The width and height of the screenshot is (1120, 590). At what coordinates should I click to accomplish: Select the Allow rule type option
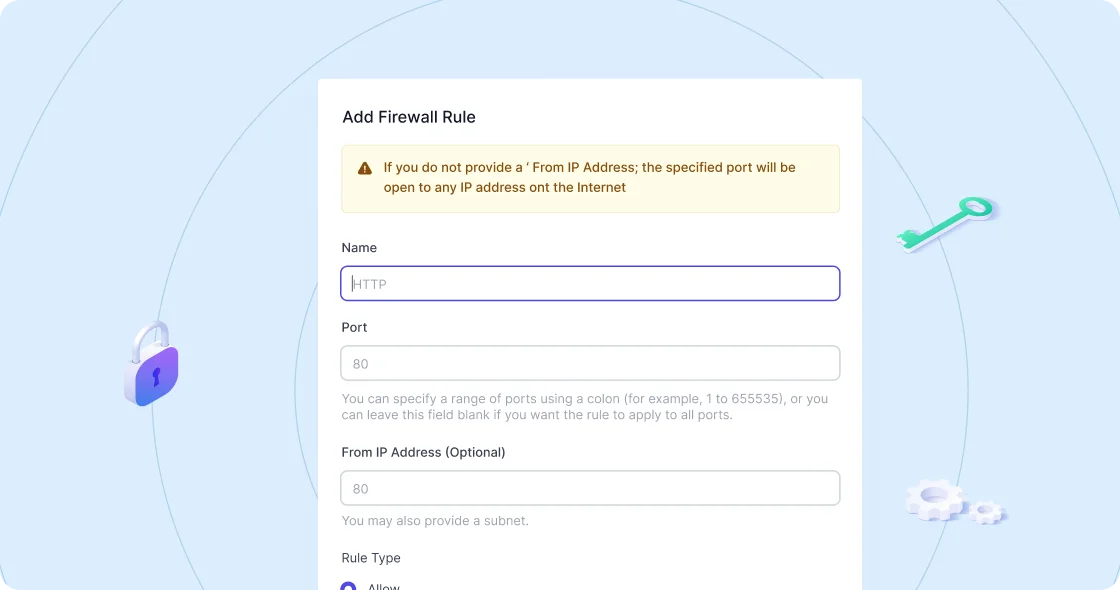(348, 586)
